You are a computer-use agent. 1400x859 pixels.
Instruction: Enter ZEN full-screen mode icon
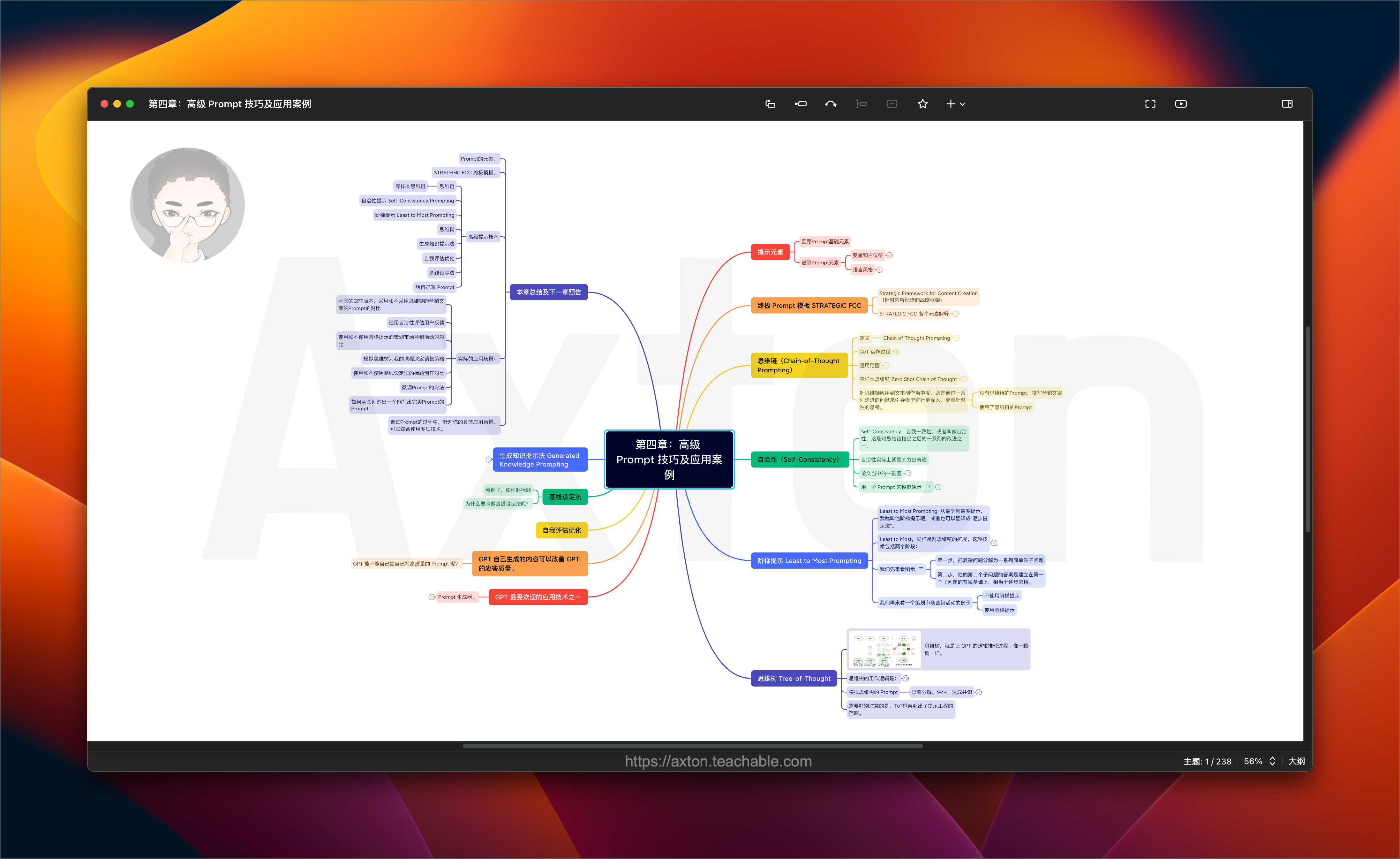pos(1150,103)
